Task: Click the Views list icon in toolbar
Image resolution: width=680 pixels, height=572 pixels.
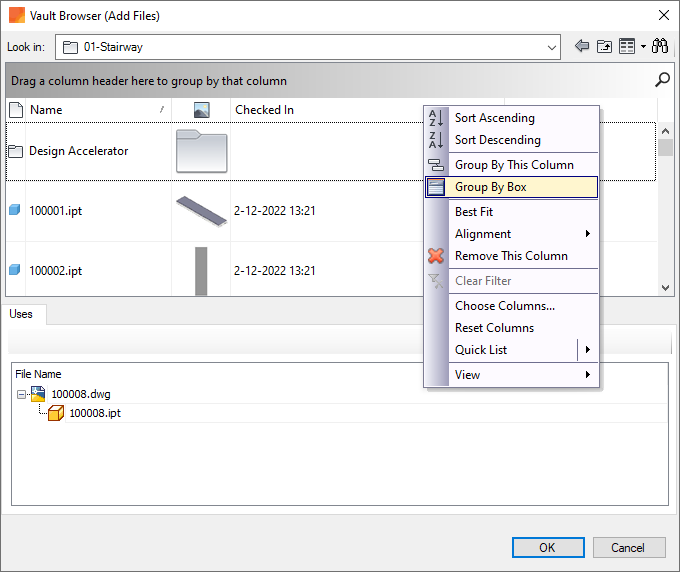Action: [627, 46]
